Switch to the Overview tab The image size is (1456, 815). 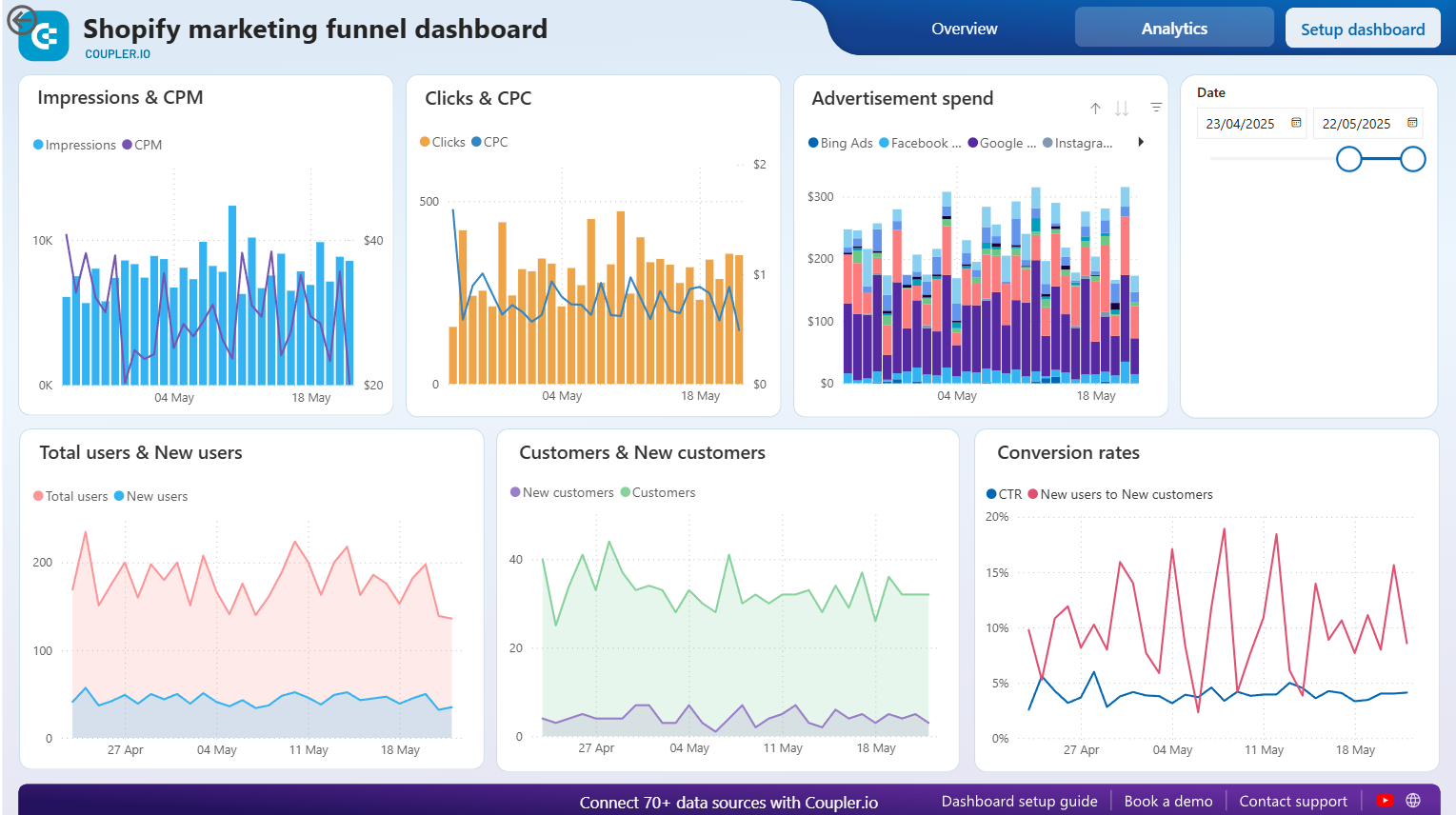(964, 29)
